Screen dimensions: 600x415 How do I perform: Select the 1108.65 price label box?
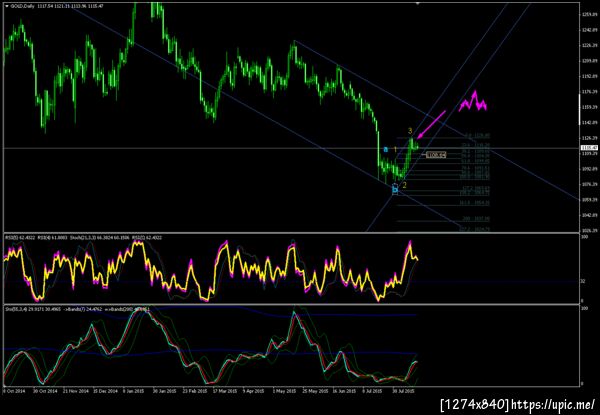click(x=436, y=155)
